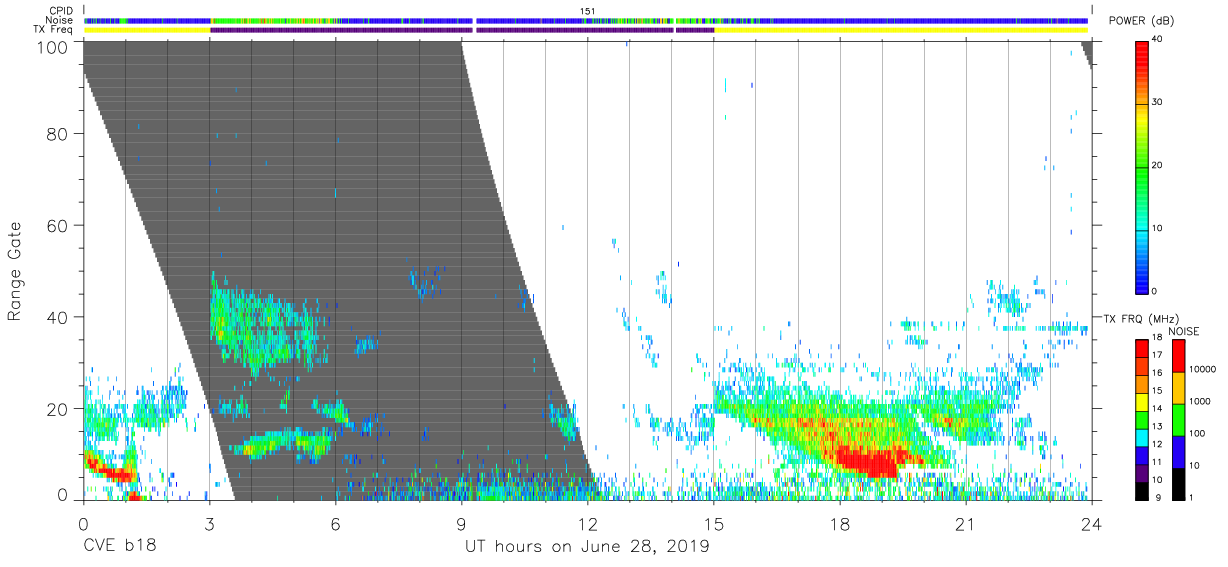This screenshot has height=567, width=1228.
Task: Click the CPID value "151"
Action: pyautogui.click(x=588, y=11)
